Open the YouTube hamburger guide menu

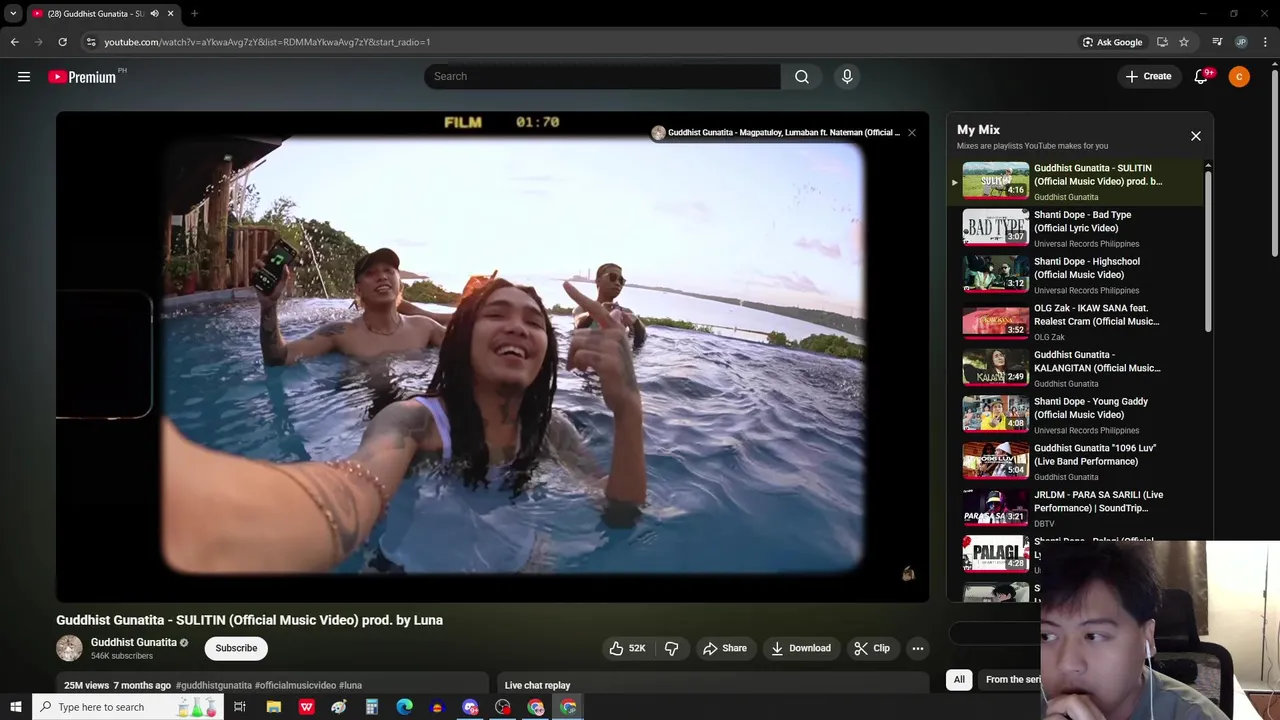point(24,76)
